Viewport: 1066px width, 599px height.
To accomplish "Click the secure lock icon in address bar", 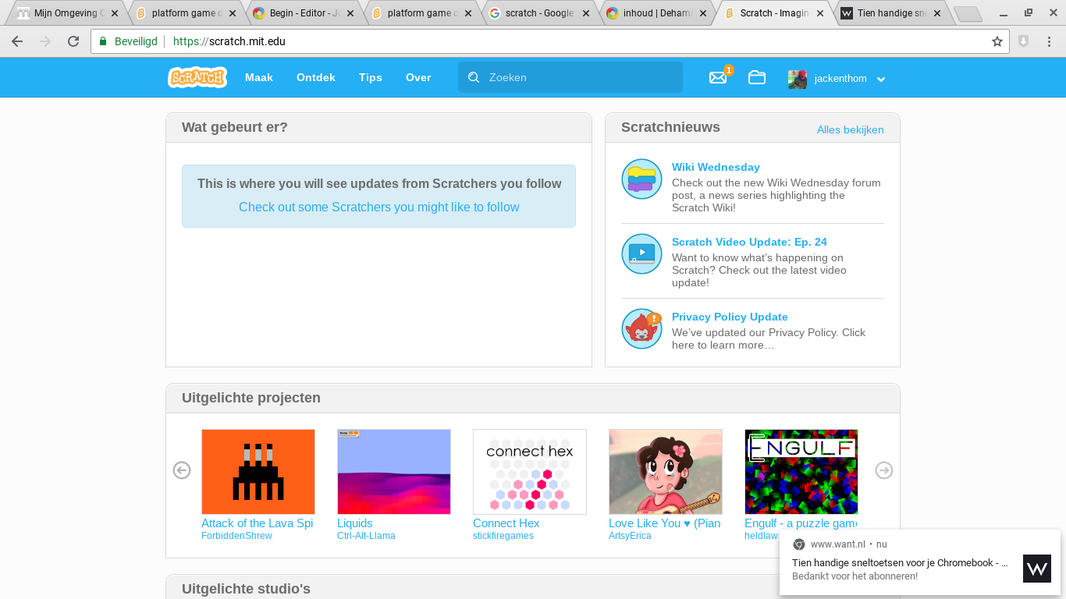I will (x=103, y=41).
